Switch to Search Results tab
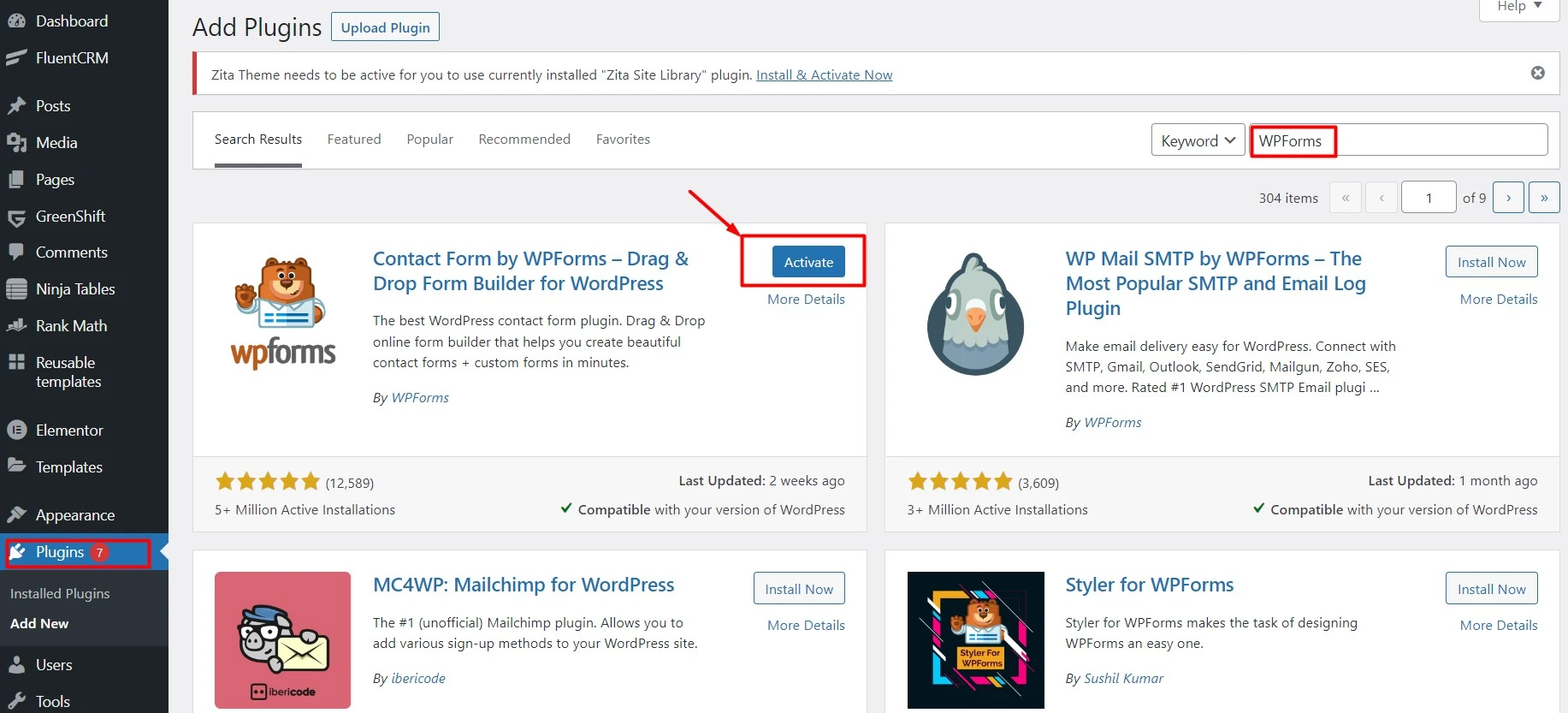The height and width of the screenshot is (713, 1568). tap(258, 140)
